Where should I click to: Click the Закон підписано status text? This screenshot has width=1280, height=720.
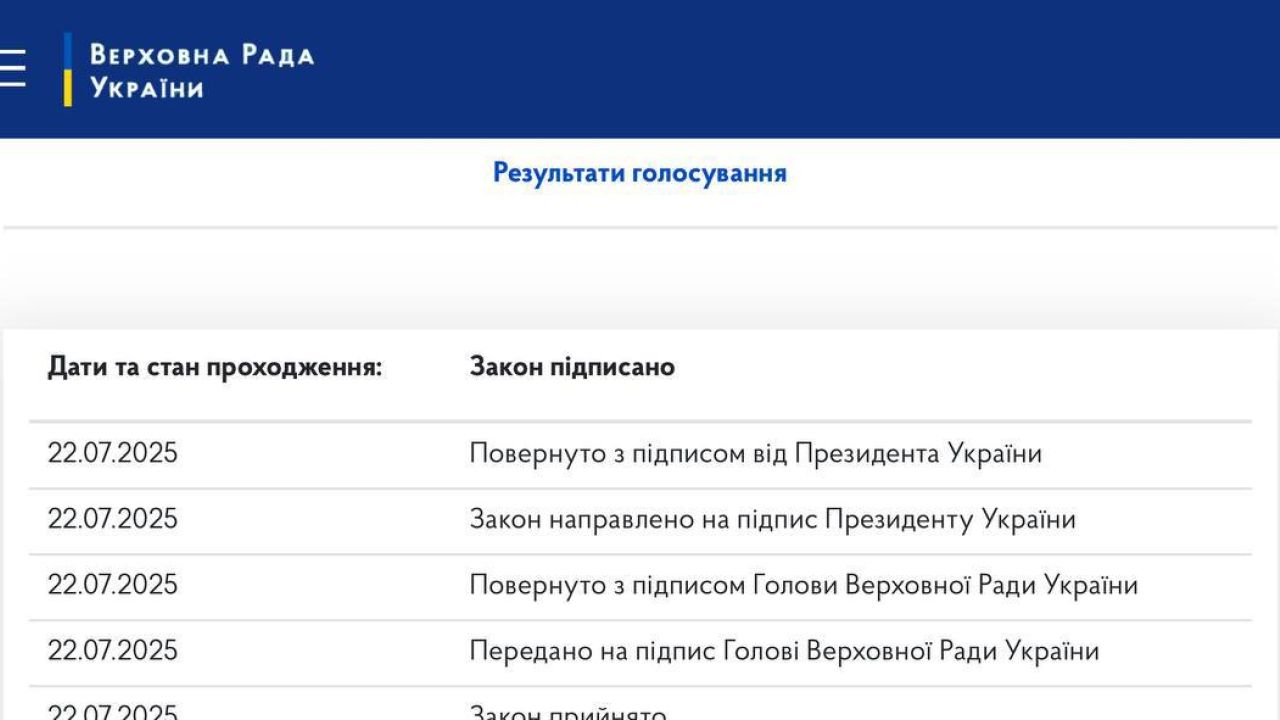[x=572, y=367]
